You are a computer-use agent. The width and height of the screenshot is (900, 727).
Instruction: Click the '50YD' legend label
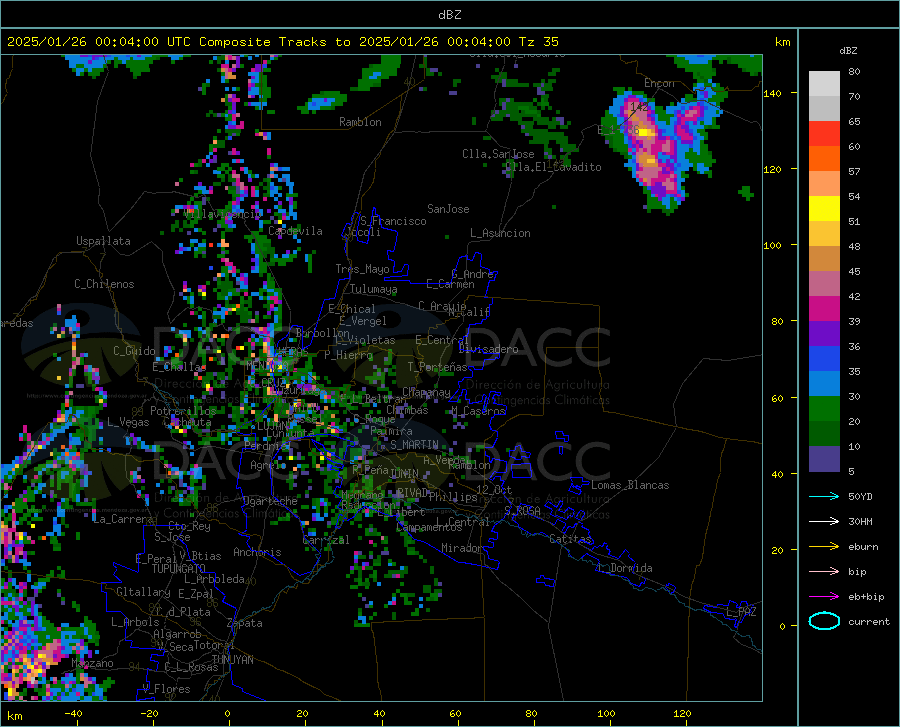click(x=860, y=496)
